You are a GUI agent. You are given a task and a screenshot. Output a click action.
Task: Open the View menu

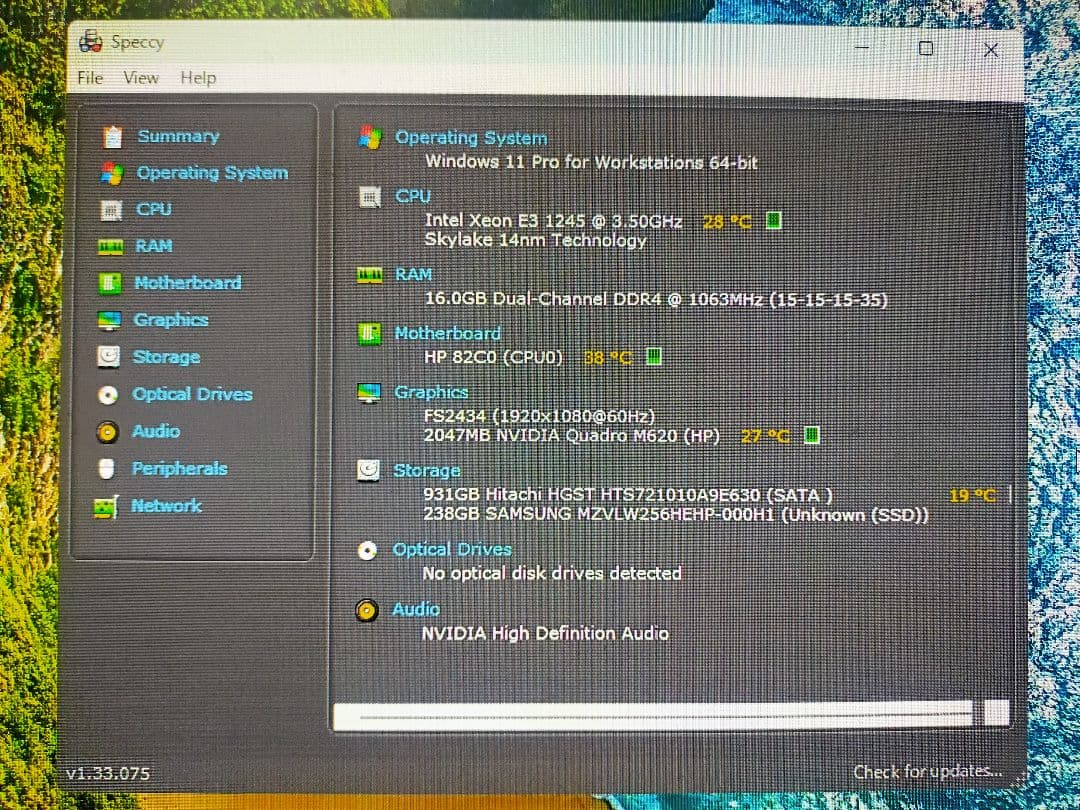(141, 77)
